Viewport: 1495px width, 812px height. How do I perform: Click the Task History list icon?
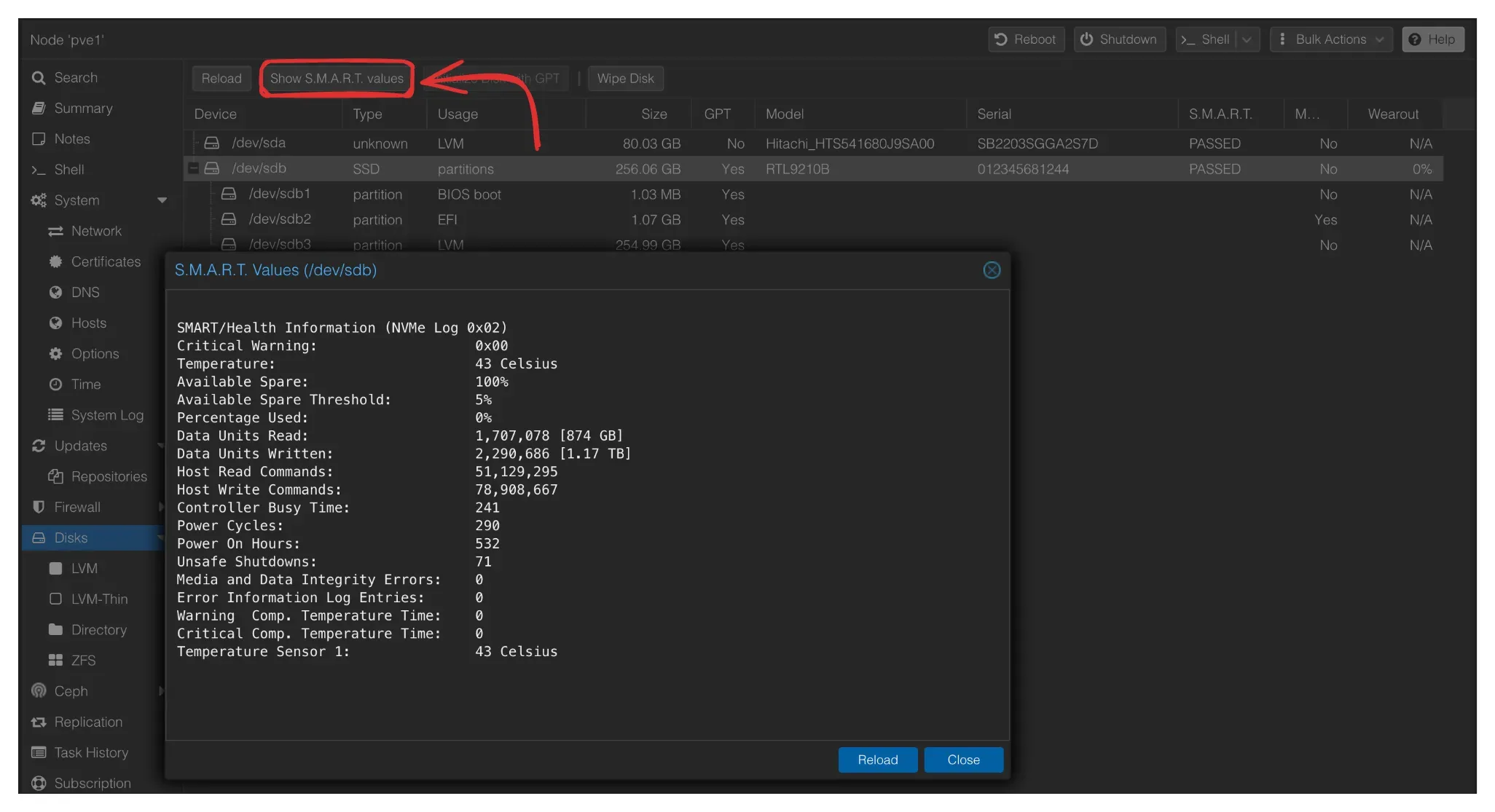pyautogui.click(x=39, y=752)
